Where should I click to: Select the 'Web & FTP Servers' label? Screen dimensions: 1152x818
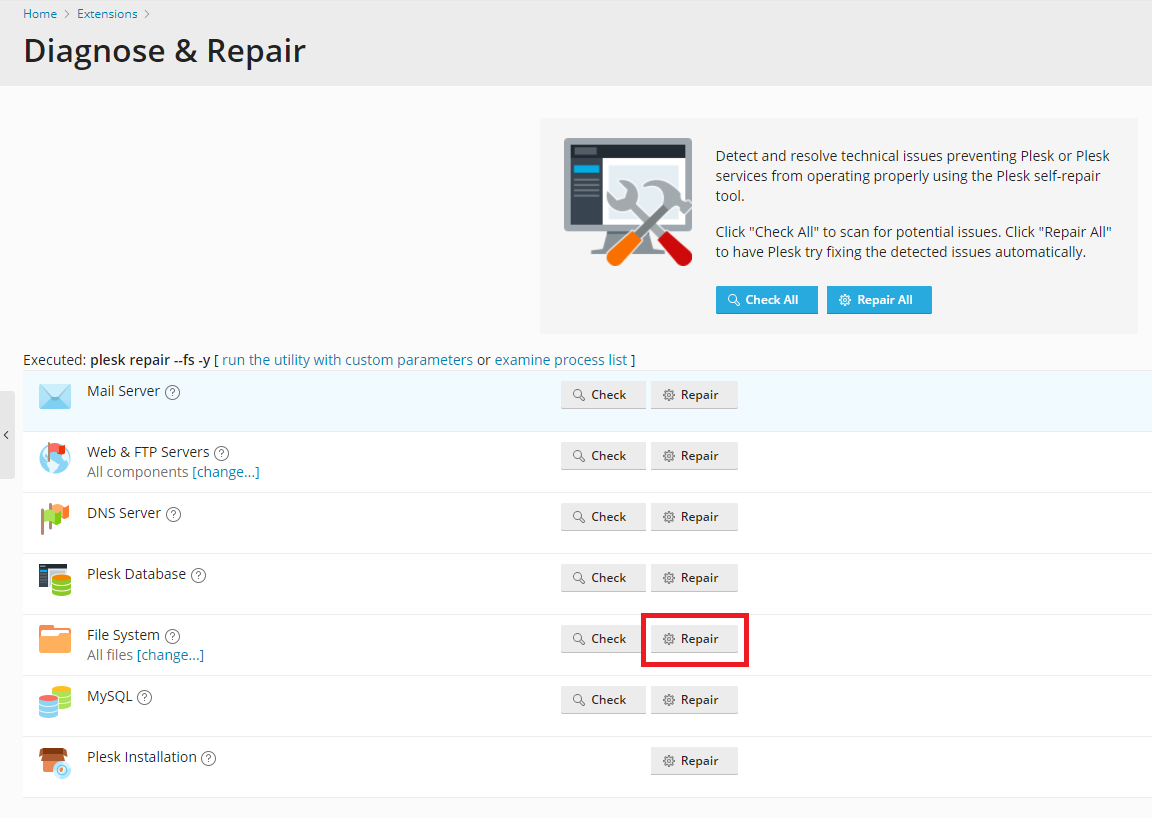point(148,452)
